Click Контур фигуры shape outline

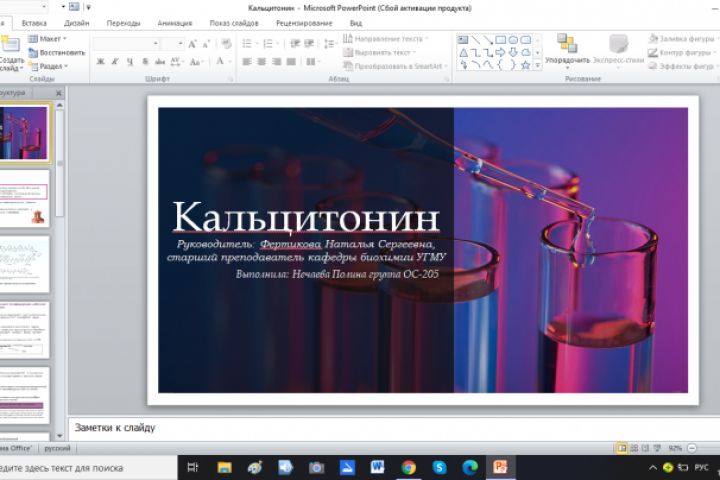tap(683, 53)
